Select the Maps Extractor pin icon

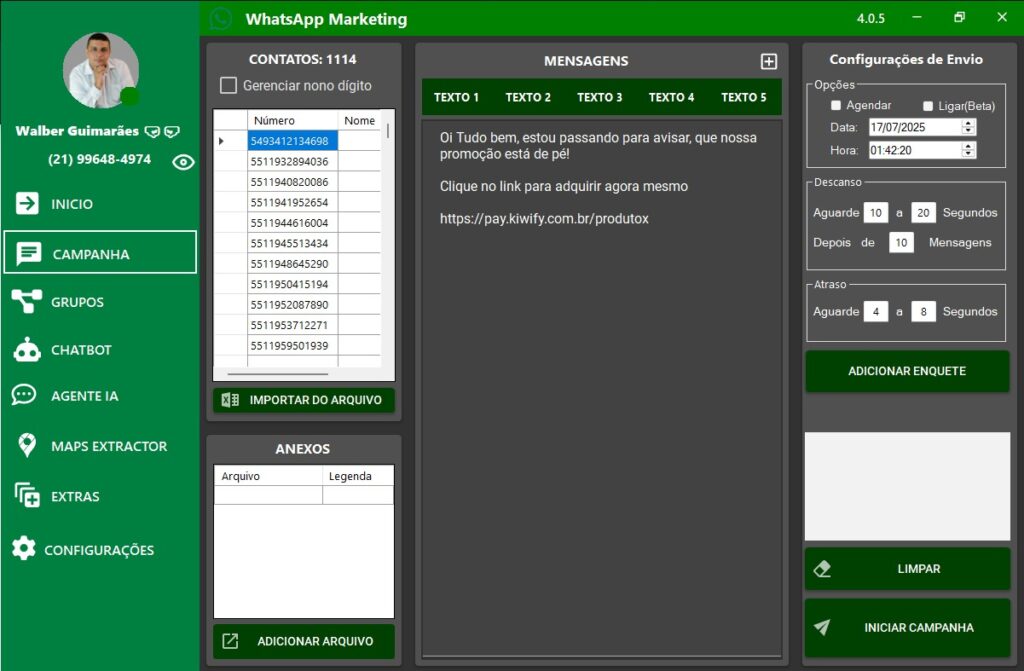pos(27,446)
